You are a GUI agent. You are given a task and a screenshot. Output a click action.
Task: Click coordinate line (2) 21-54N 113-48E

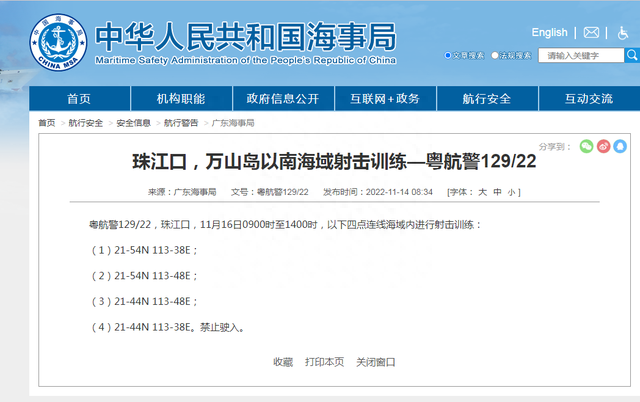(144, 276)
